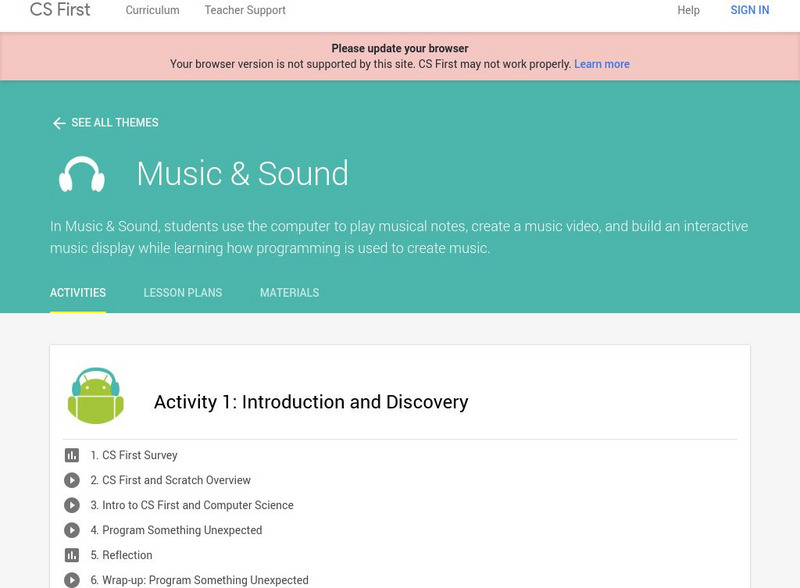Image resolution: width=800 pixels, height=588 pixels.
Task: Follow the Learn more link in browser warning
Action: click(602, 64)
